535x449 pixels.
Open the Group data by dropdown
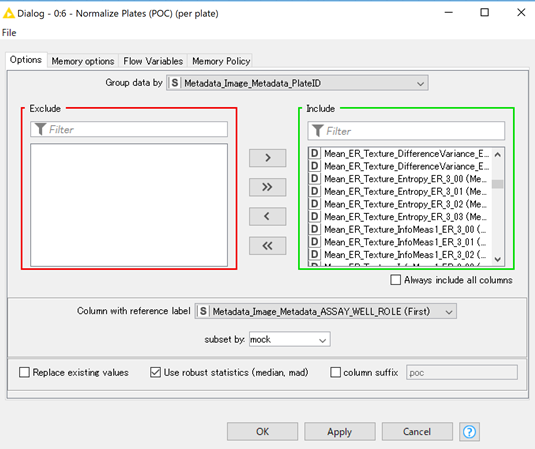297,83
